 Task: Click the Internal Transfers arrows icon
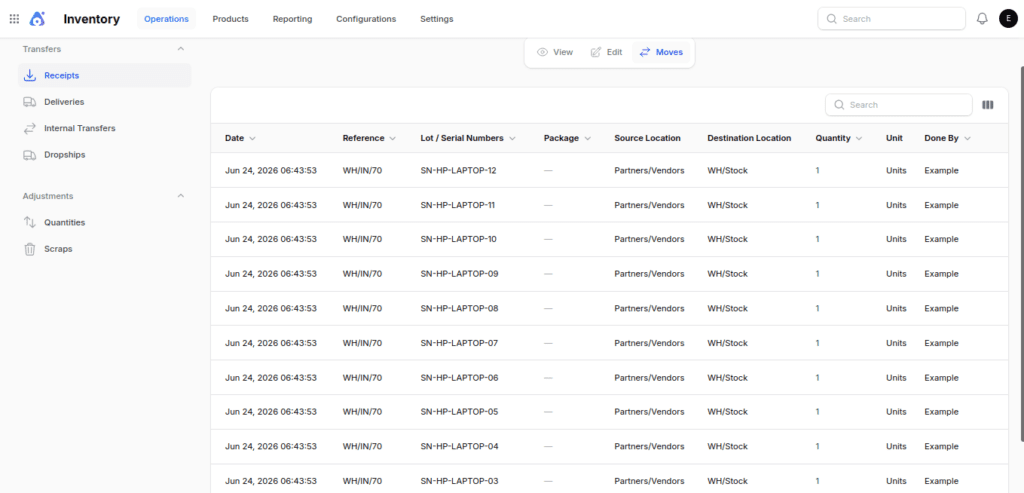pyautogui.click(x=29, y=129)
